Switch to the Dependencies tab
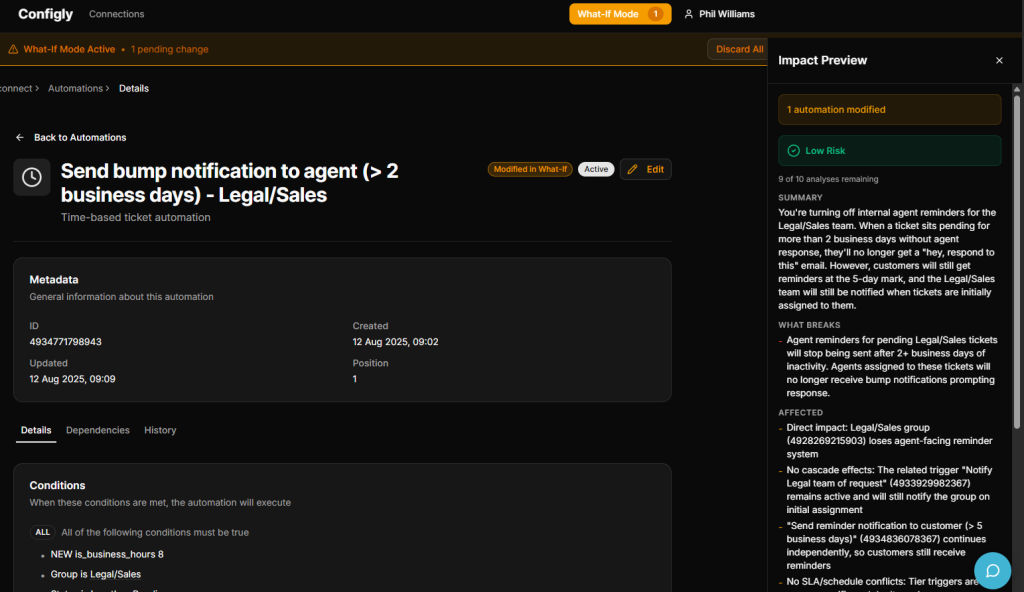Screen dimensions: 1024x592 (x=97, y=430)
